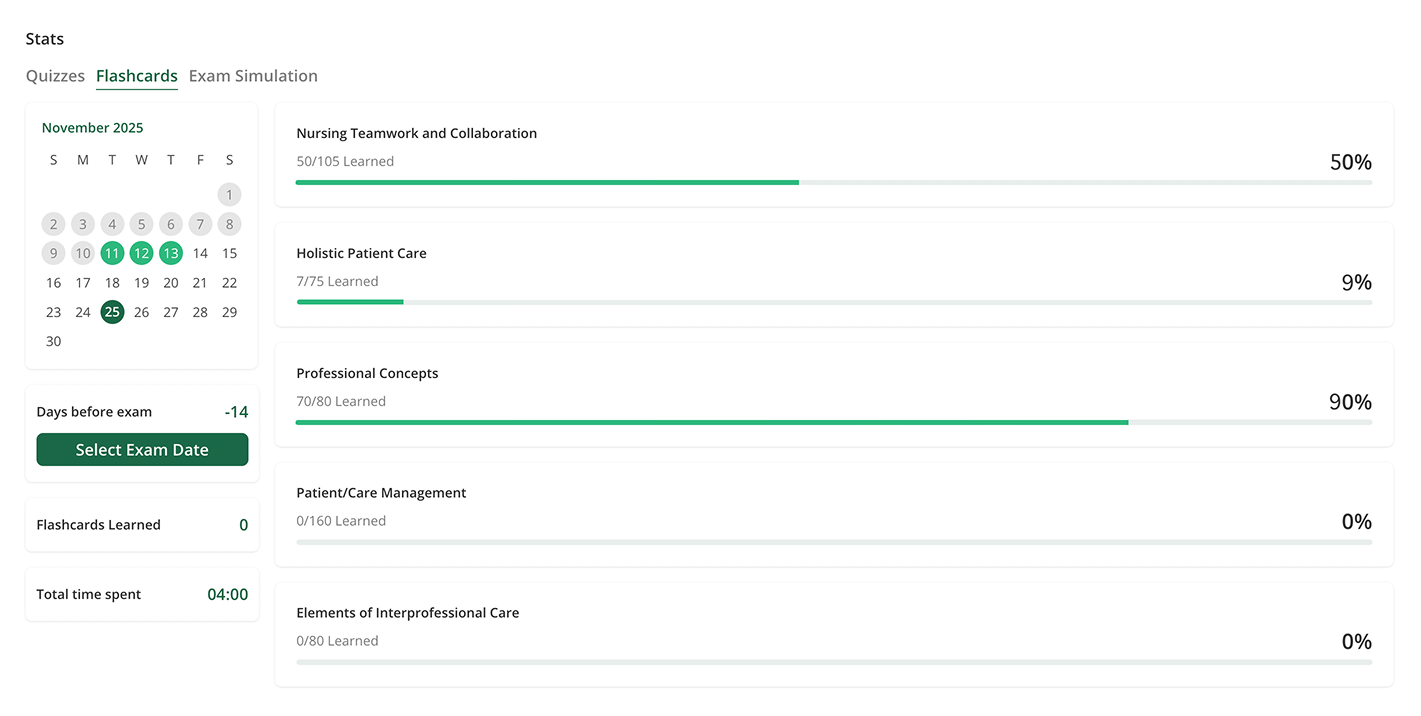Click the Professional Concepts progress bar
Screen dimensions: 1421x716
click(833, 422)
